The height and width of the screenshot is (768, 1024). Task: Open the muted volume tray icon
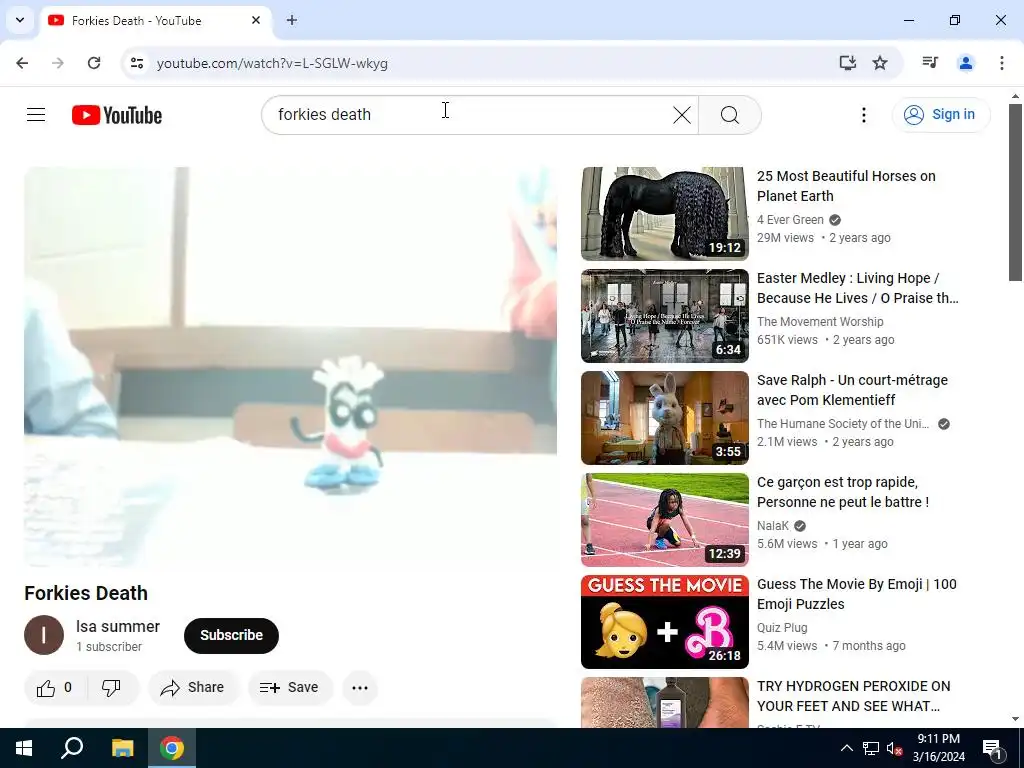(894, 748)
